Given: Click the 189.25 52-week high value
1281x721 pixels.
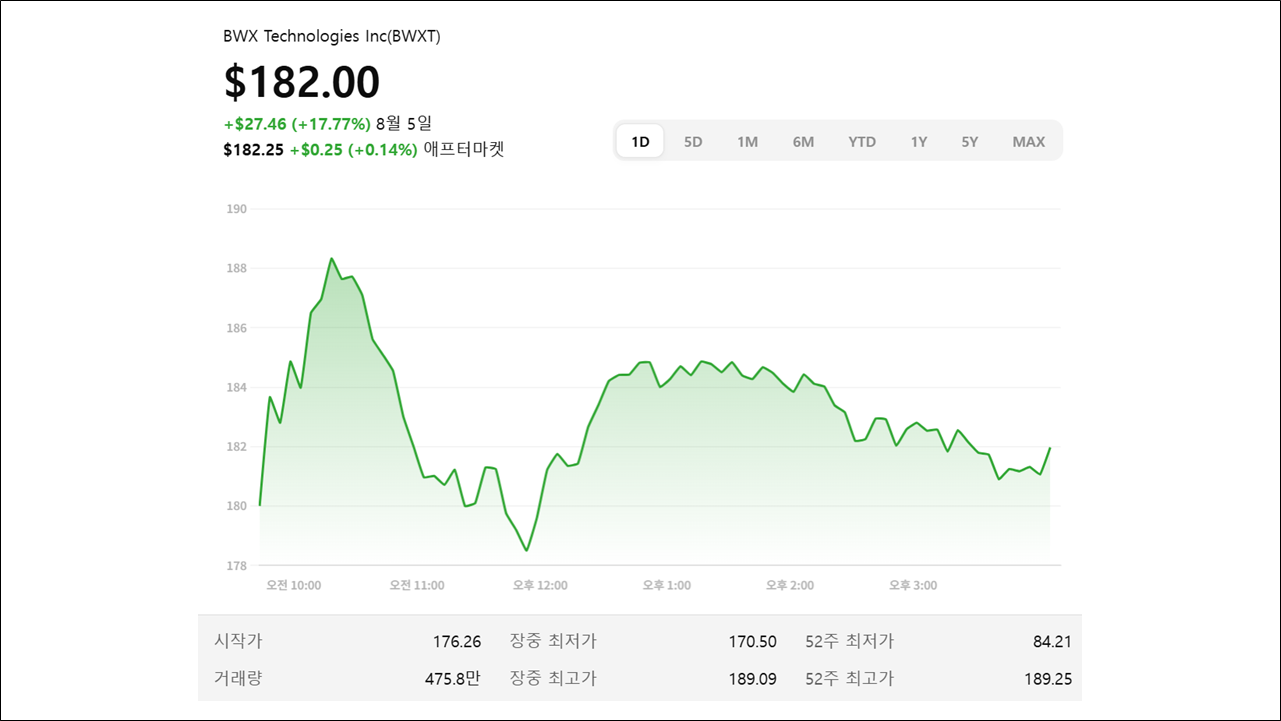Looking at the screenshot, I should coord(1048,679).
